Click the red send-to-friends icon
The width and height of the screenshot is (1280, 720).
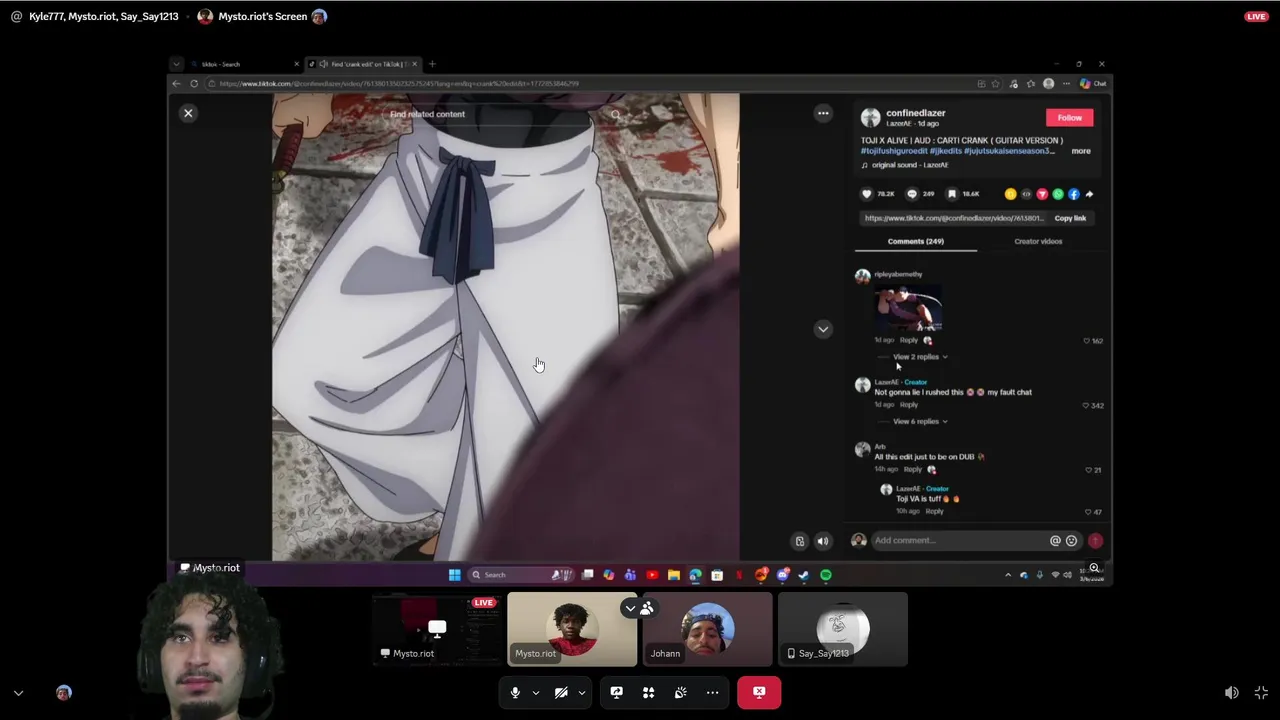click(x=1042, y=194)
